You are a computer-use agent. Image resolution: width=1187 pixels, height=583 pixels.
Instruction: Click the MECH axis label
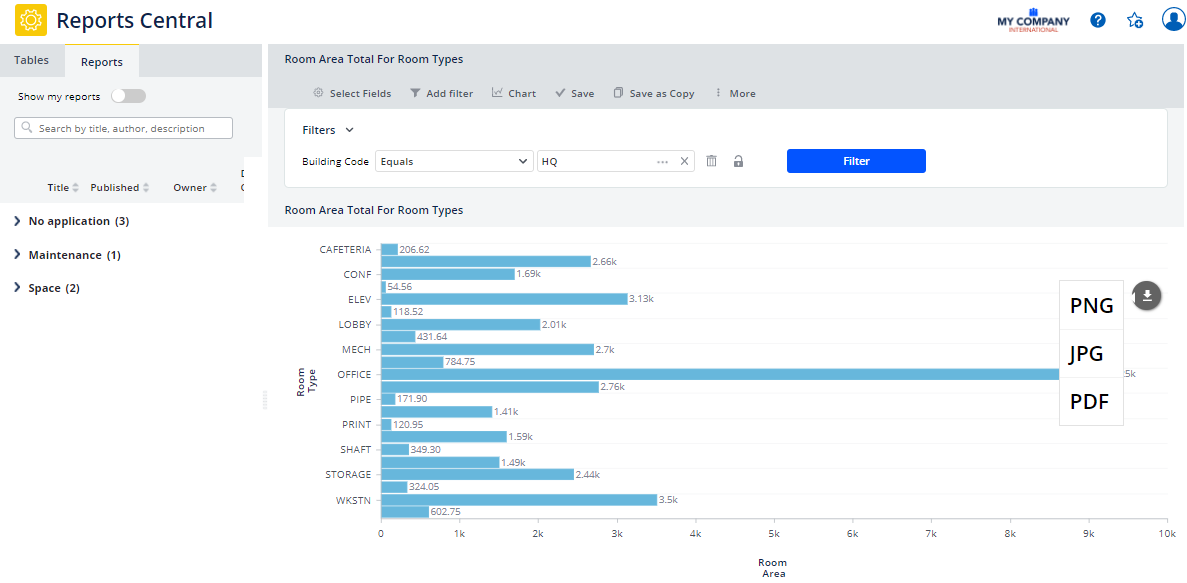click(x=356, y=349)
